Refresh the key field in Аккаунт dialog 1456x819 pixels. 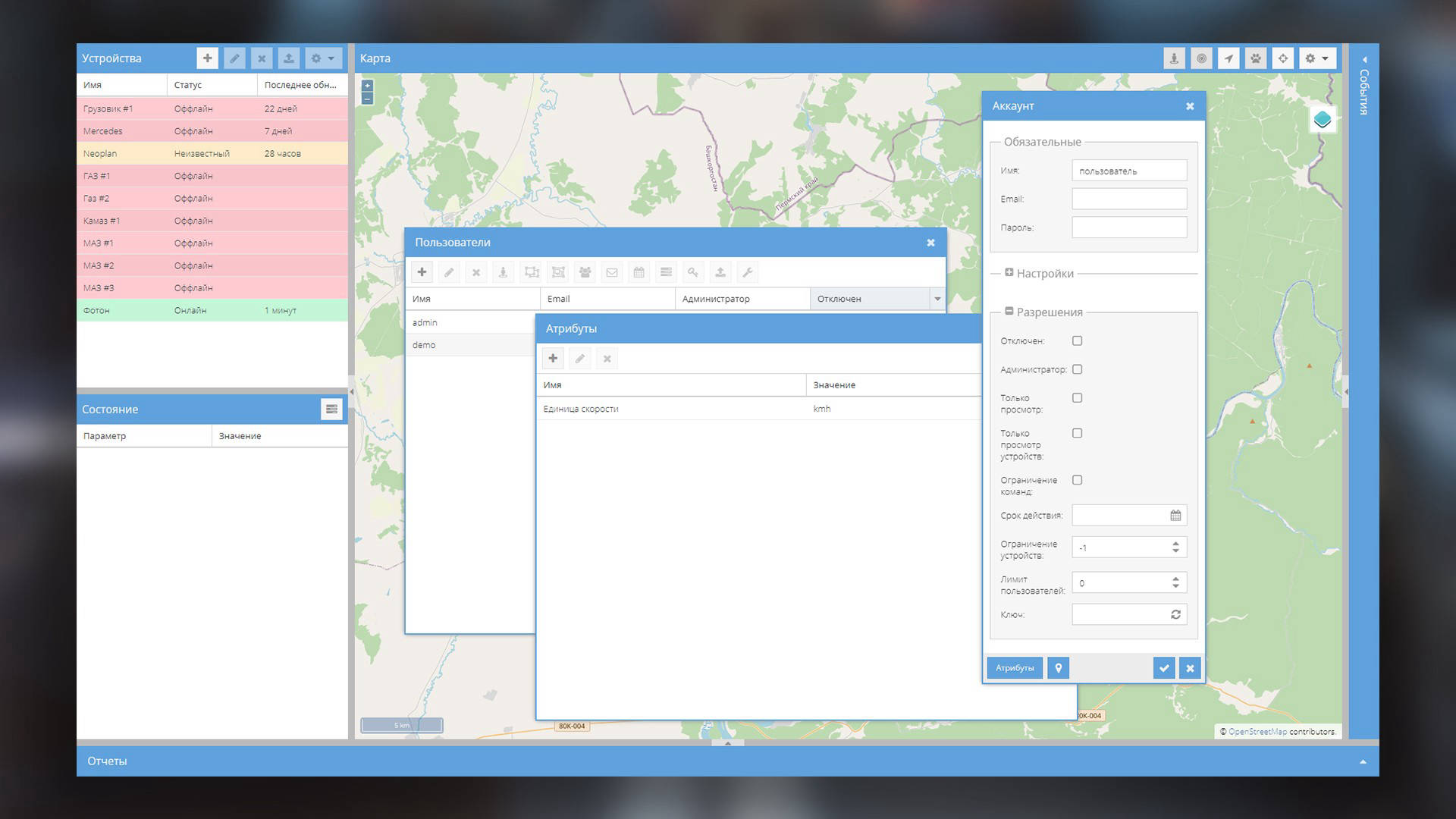click(x=1175, y=614)
